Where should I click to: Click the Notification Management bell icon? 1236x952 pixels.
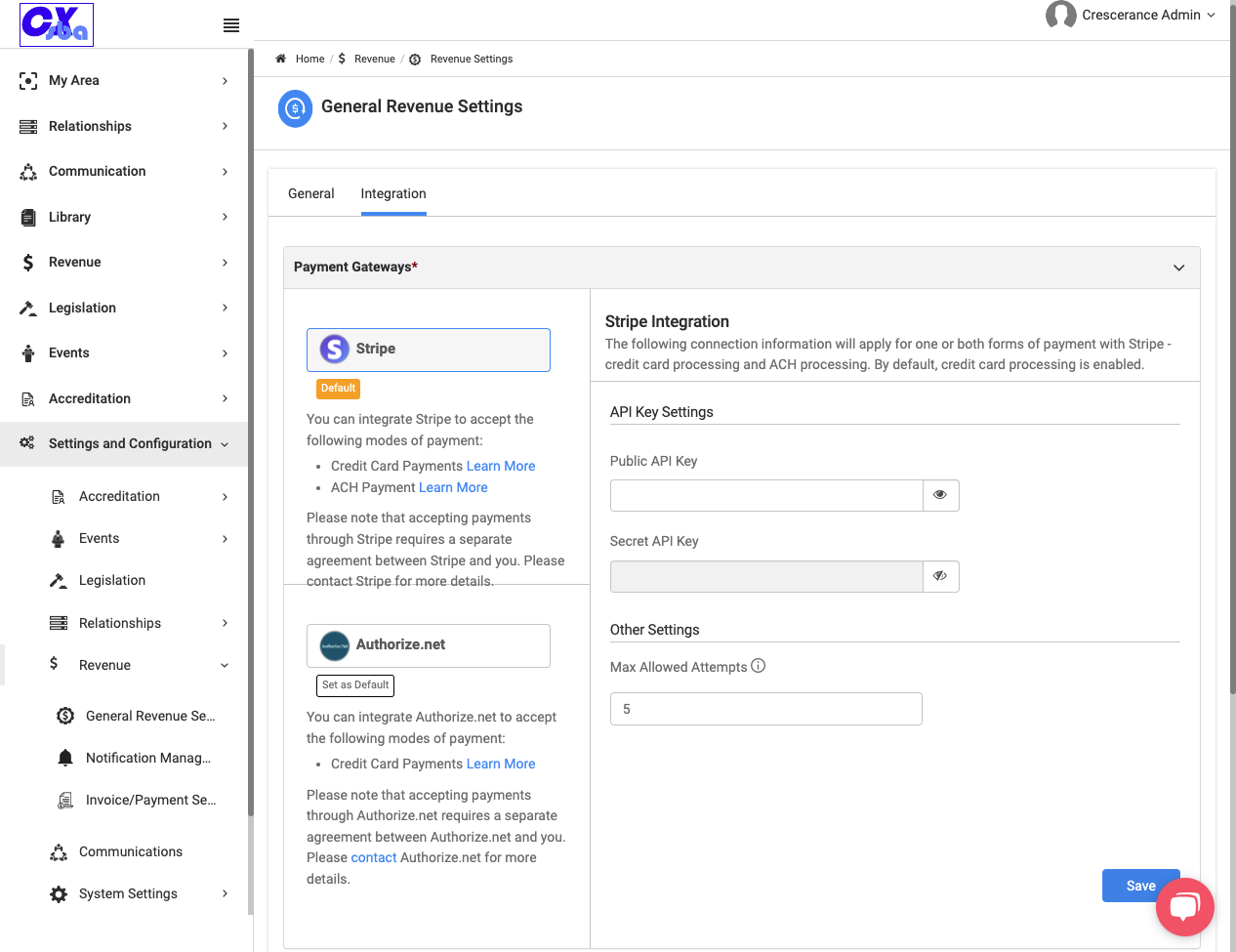coord(65,758)
